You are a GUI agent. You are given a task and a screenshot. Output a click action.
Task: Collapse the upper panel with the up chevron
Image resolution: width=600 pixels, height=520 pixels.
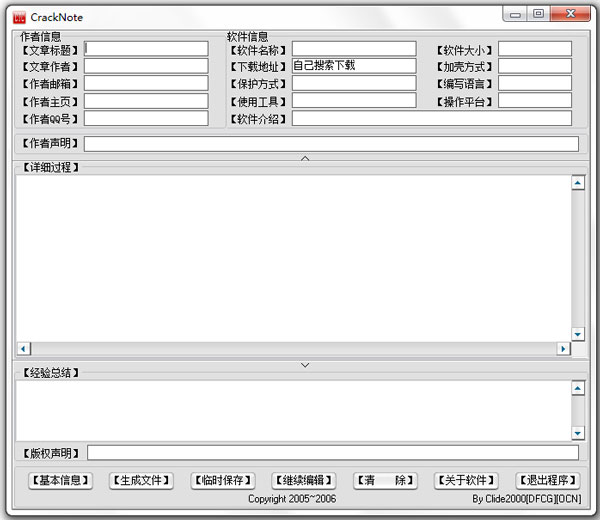[305, 158]
